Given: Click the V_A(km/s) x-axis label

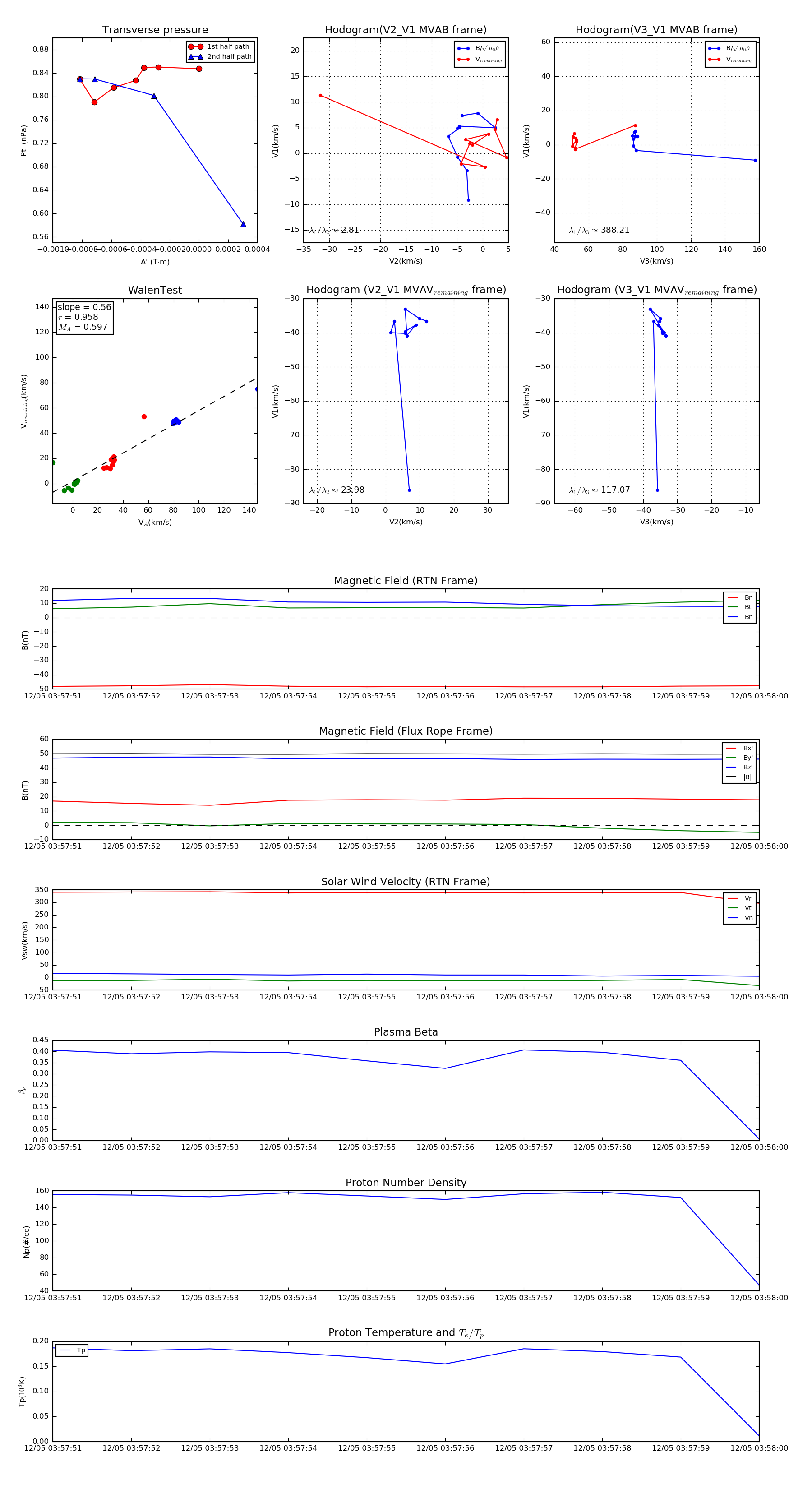Looking at the screenshot, I should click(x=155, y=523).
